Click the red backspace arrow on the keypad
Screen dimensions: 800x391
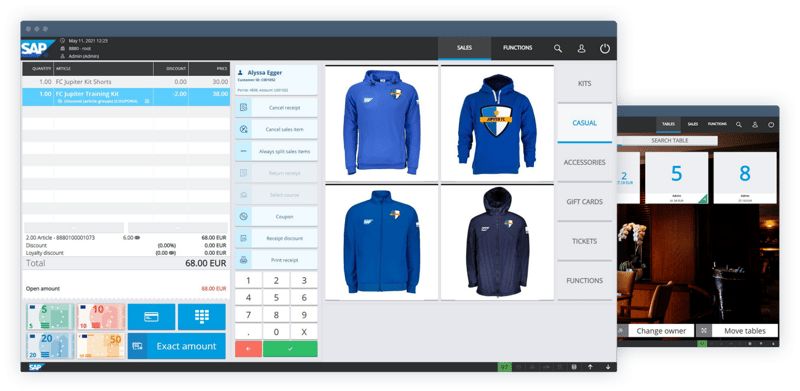pos(248,349)
